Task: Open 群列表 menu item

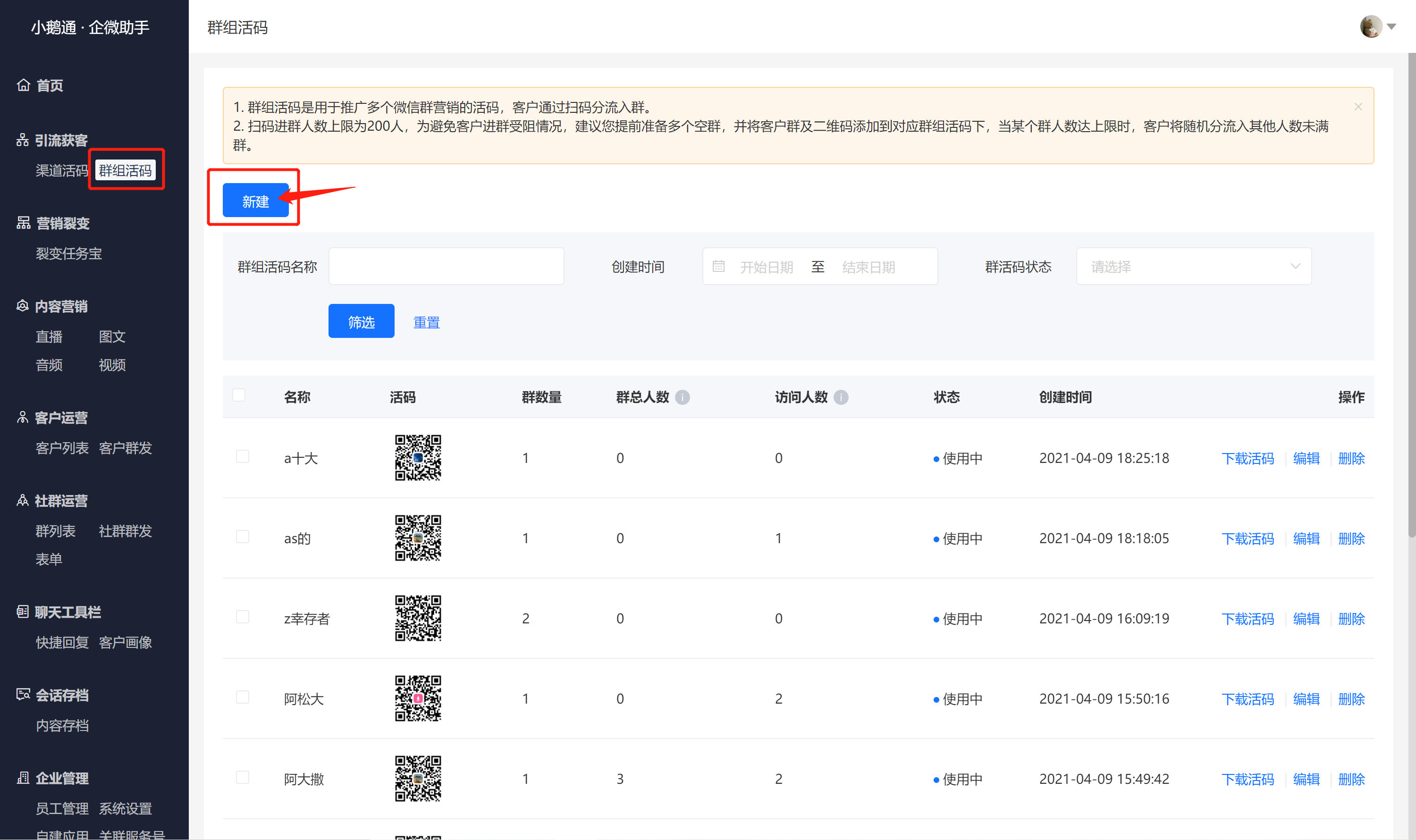Action: pos(55,531)
